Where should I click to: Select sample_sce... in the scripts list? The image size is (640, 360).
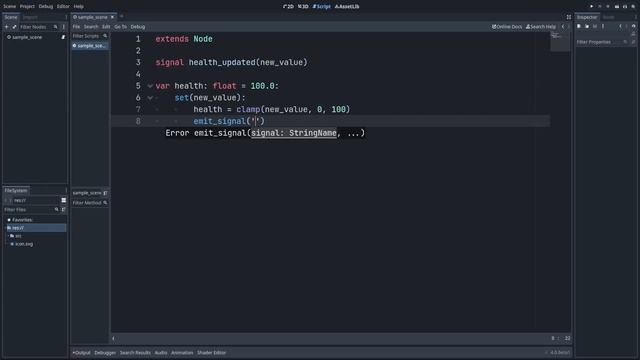click(89, 46)
